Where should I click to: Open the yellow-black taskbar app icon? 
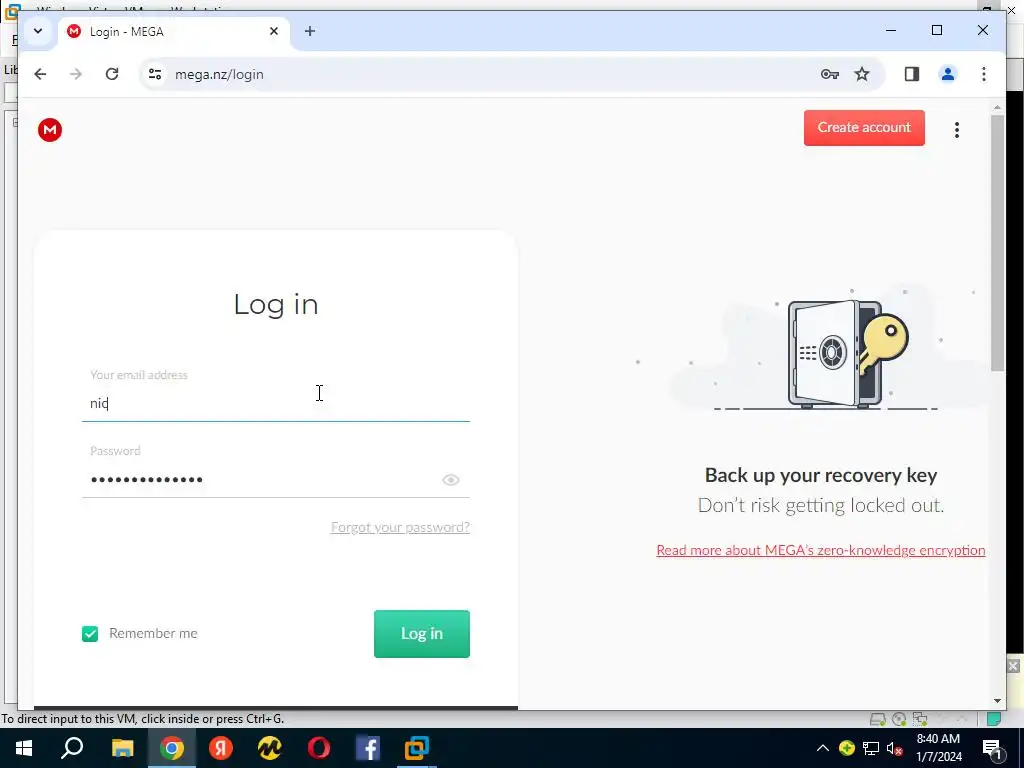click(270, 748)
